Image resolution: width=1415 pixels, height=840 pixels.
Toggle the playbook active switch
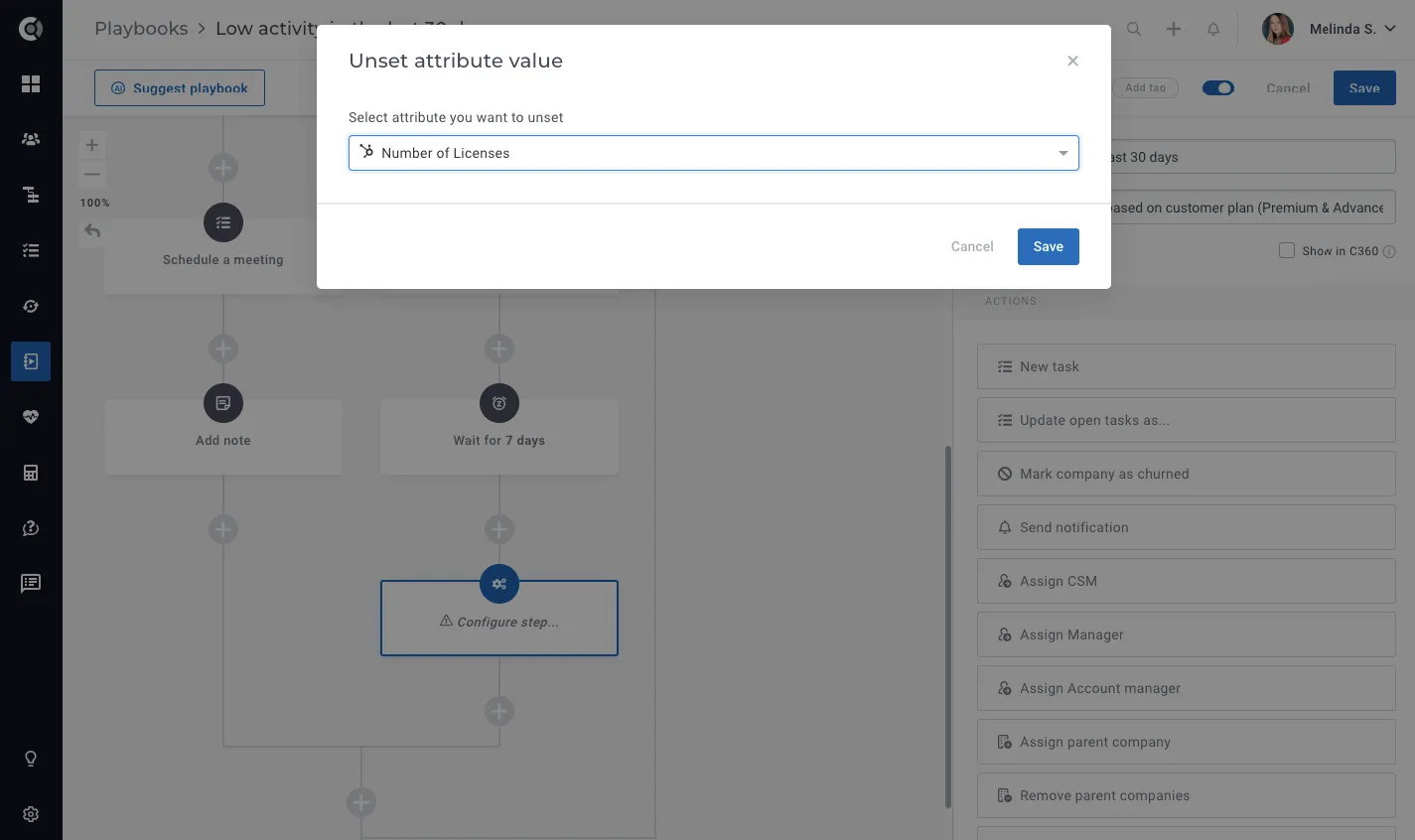pos(1218,88)
